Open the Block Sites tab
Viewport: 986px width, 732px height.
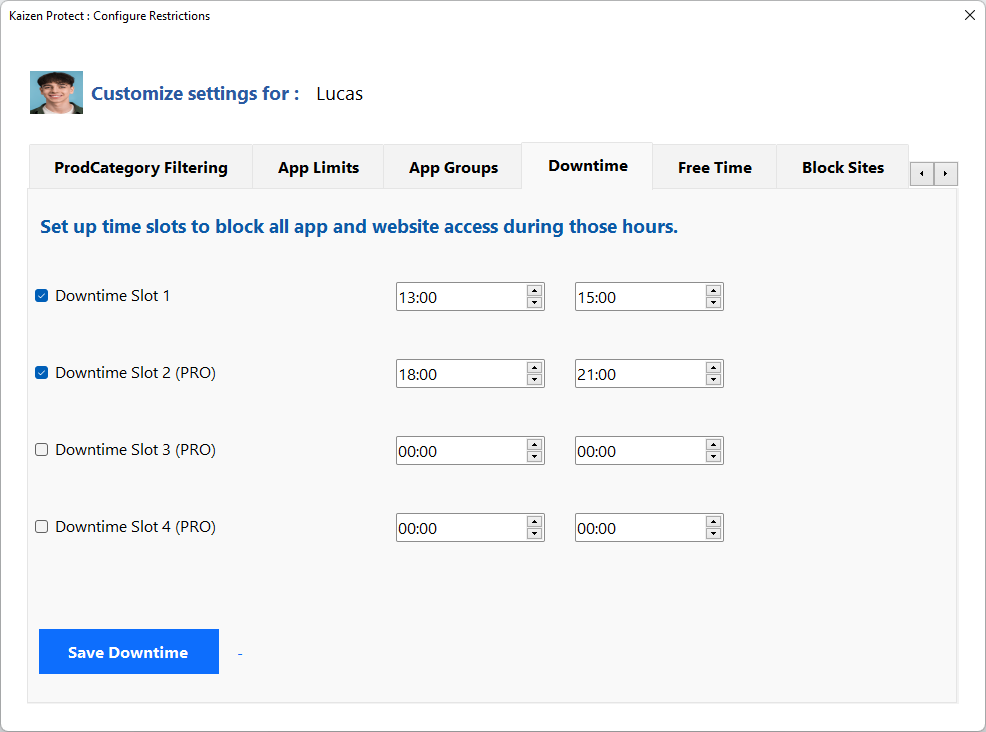[842, 168]
